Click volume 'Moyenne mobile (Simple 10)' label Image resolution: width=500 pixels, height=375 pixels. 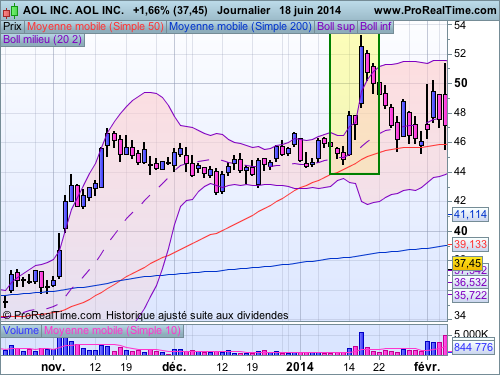click(x=112, y=330)
